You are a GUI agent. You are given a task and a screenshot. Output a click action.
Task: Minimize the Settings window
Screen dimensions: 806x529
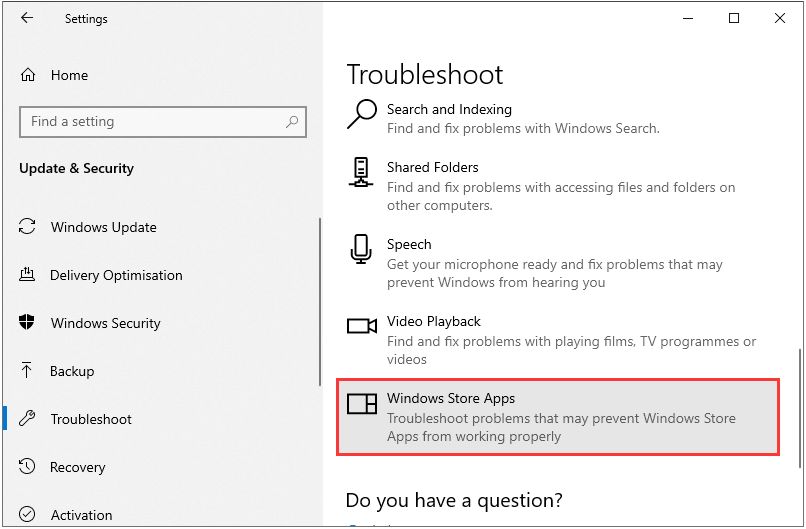[688, 19]
